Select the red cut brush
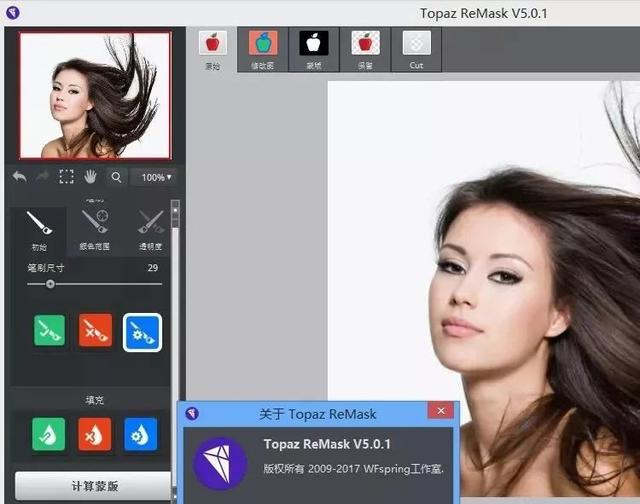640x504 pixels. point(95,330)
